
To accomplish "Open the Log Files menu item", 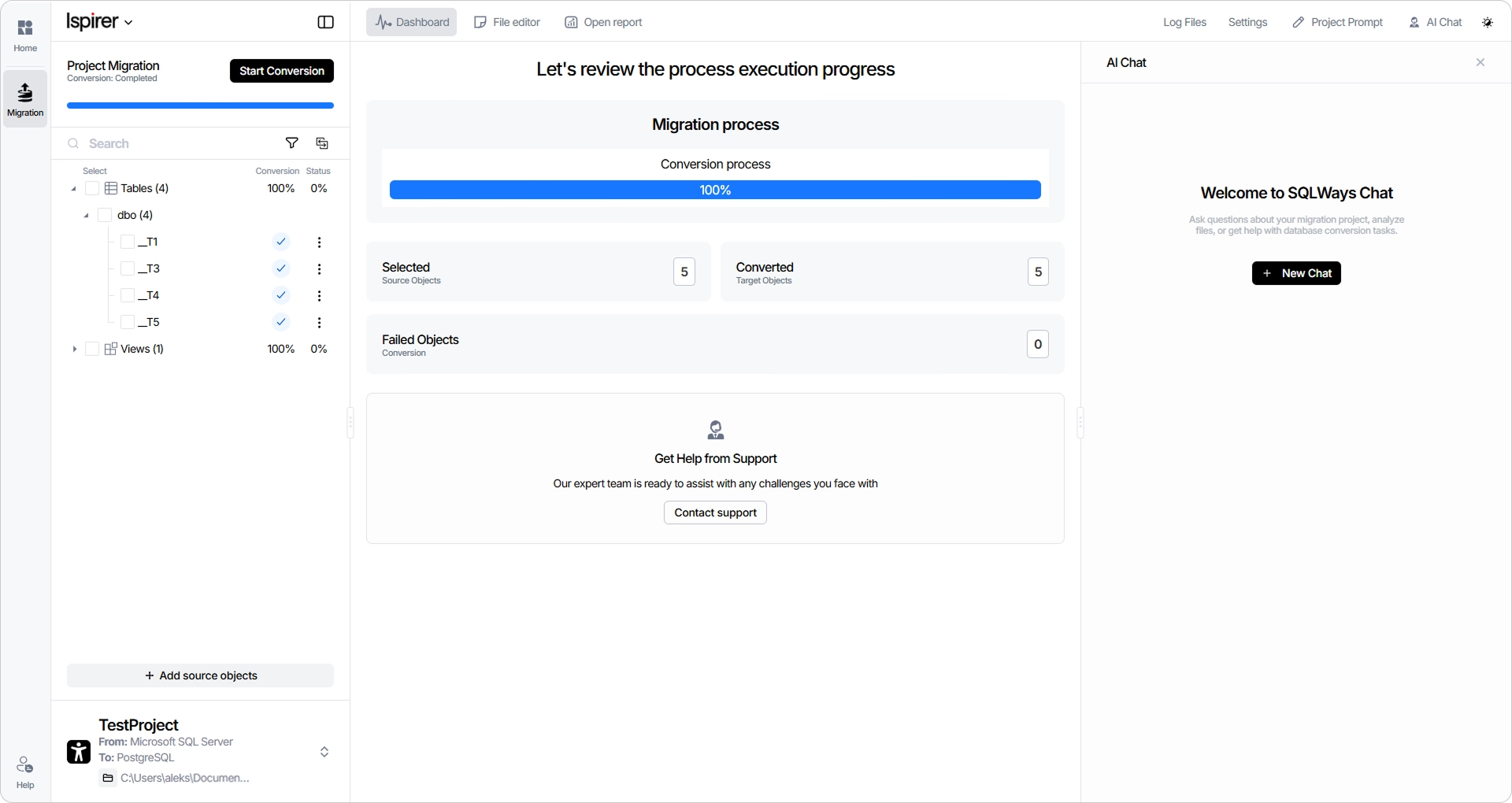I will point(1184,22).
